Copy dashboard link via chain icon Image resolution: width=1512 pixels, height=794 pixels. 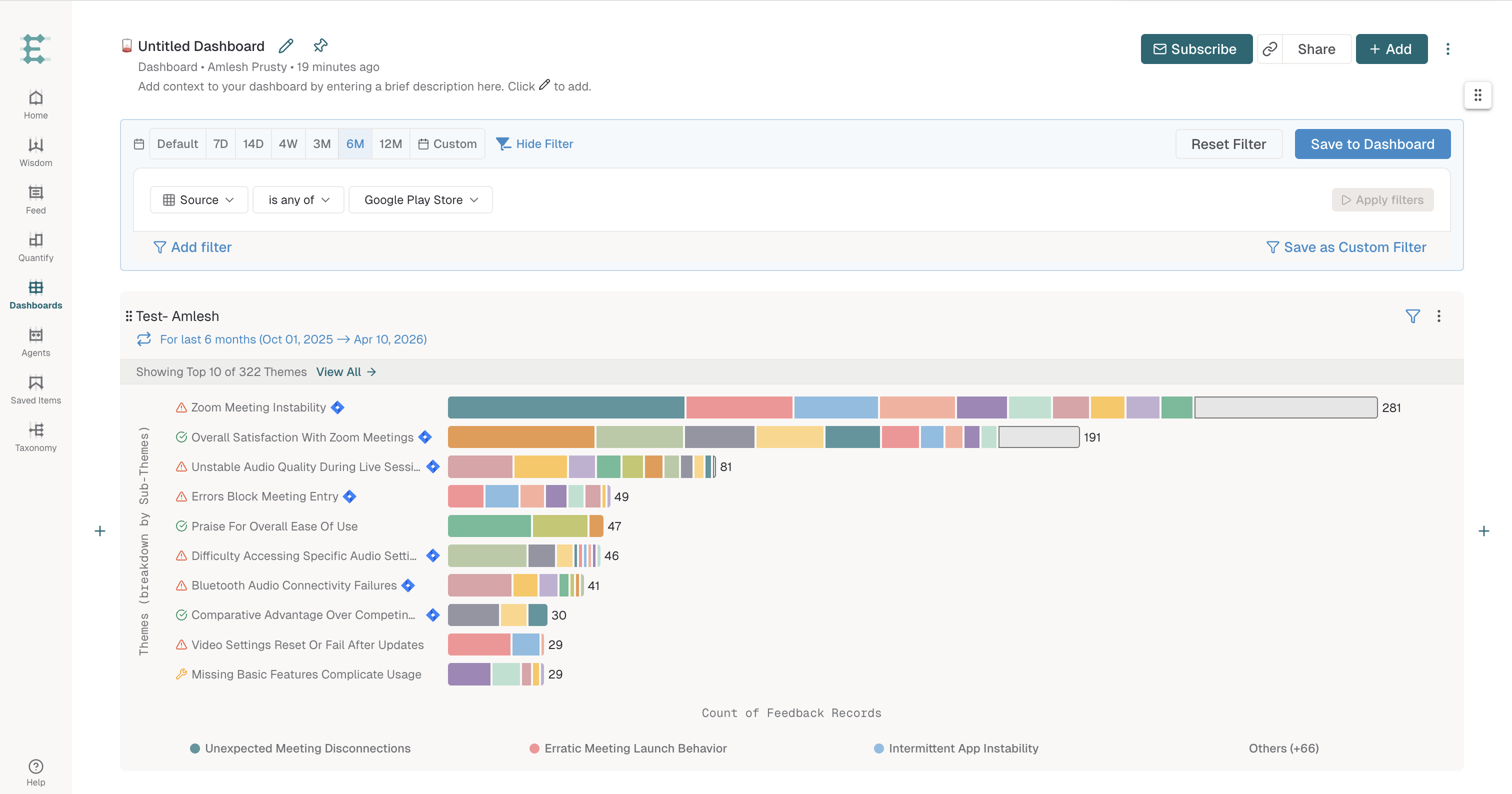click(1269, 48)
